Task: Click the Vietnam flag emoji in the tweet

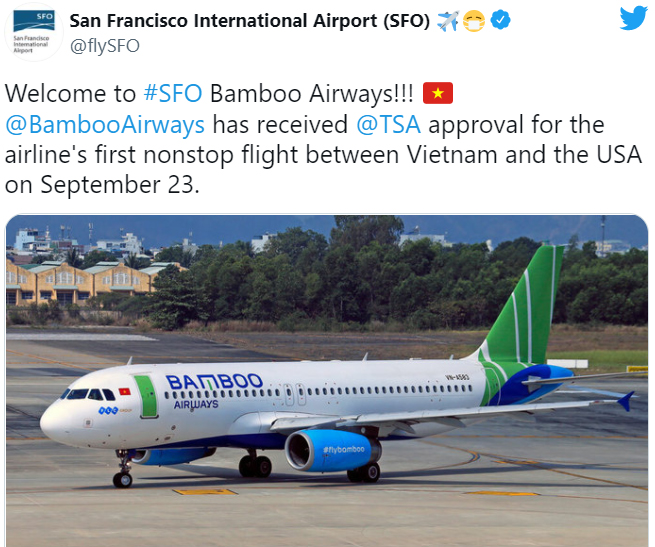Action: [x=438, y=93]
